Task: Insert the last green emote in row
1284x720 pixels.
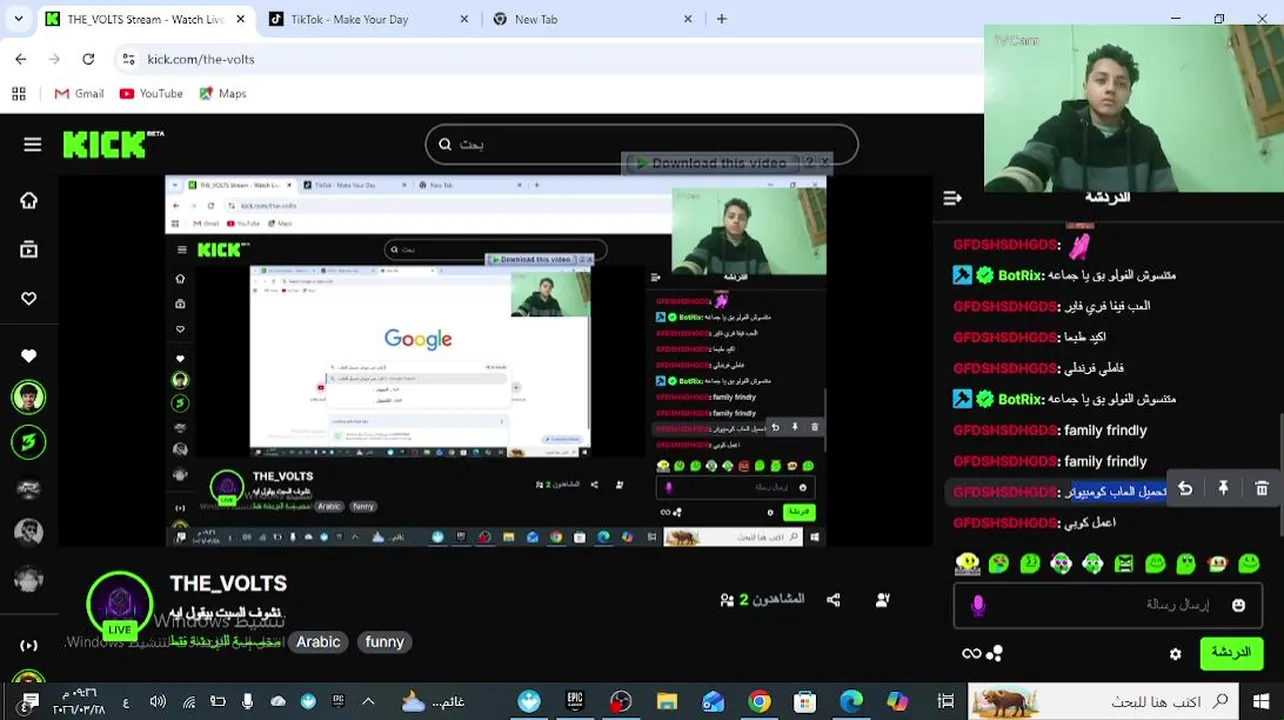Action: tap(1249, 564)
